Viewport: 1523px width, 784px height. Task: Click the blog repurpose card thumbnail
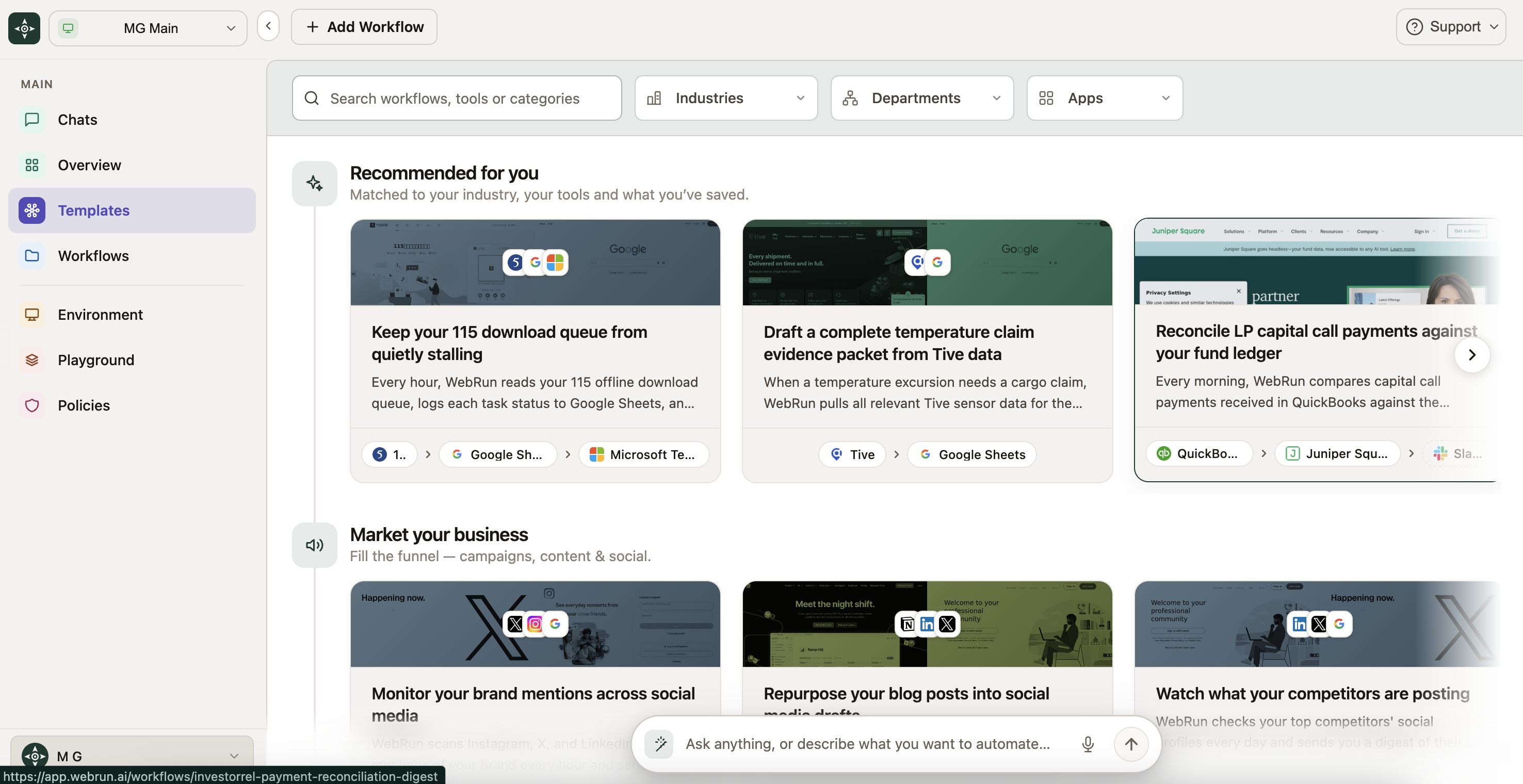pos(927,624)
